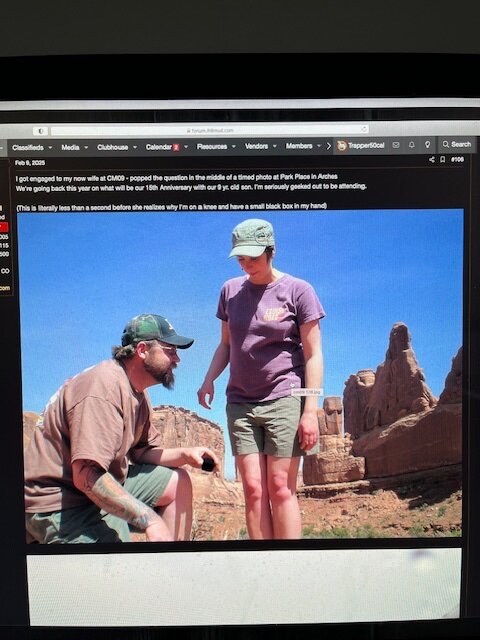This screenshot has width=480, height=640.
Task: Click the nav bar scroll-right chevron
Action: (x=329, y=146)
